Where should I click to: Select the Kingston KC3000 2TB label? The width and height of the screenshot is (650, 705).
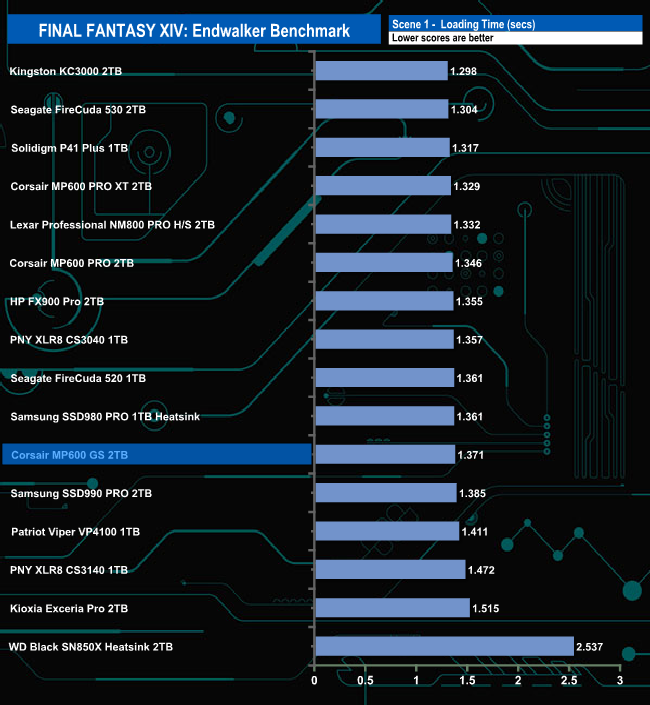(x=66, y=71)
